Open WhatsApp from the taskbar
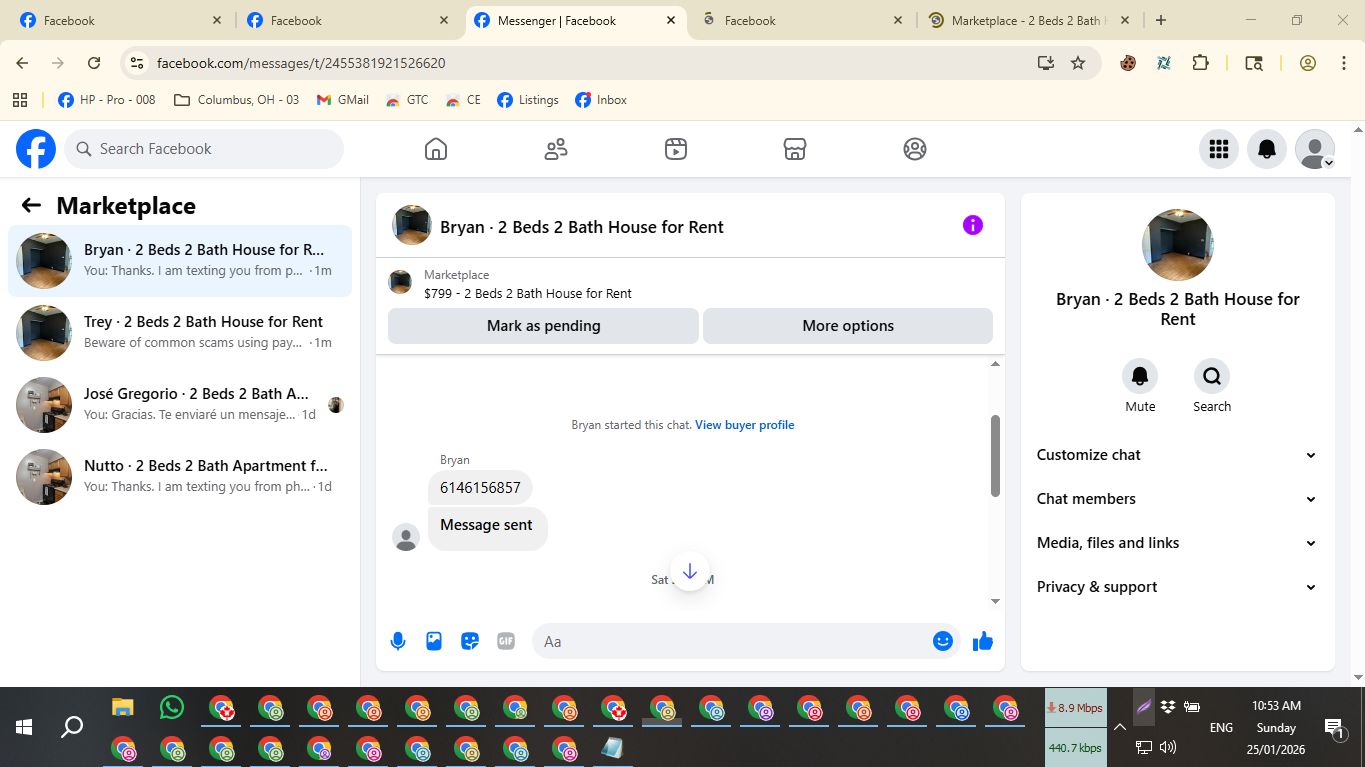 172,707
